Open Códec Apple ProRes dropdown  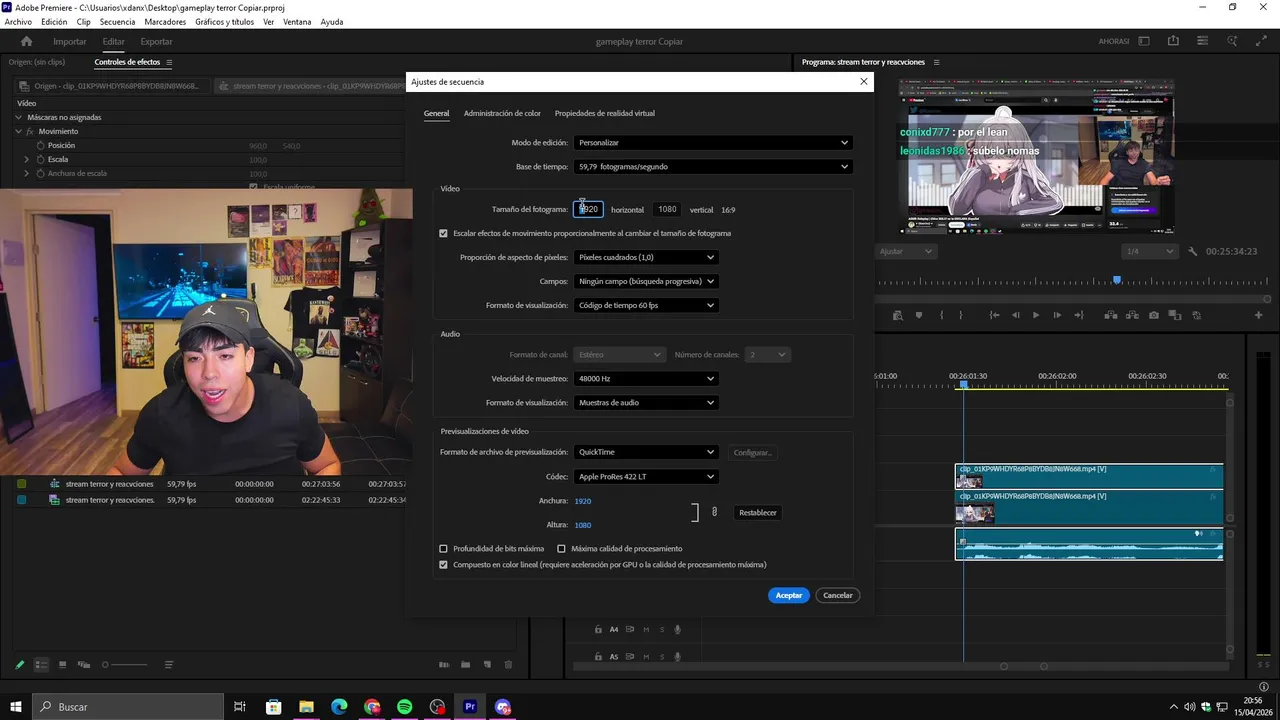click(646, 477)
